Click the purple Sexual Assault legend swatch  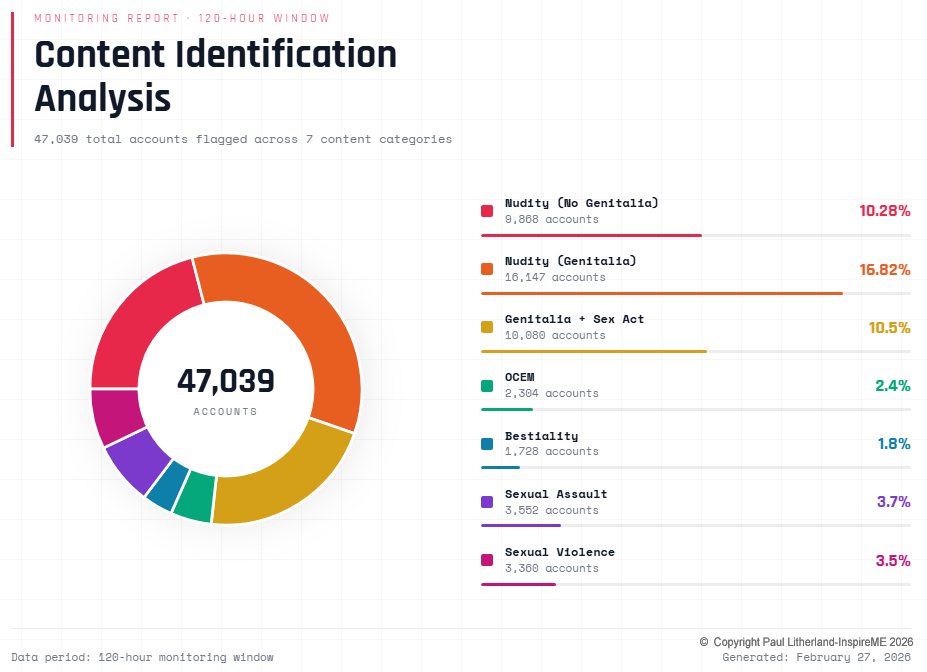pos(487,501)
